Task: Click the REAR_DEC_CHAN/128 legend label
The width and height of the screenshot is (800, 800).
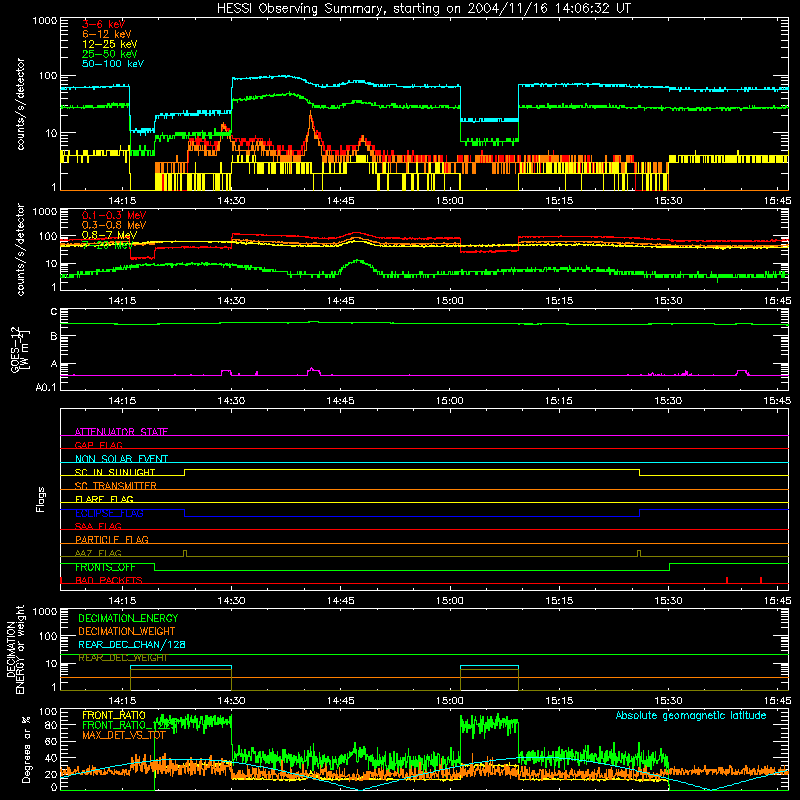Action: click(x=132, y=644)
